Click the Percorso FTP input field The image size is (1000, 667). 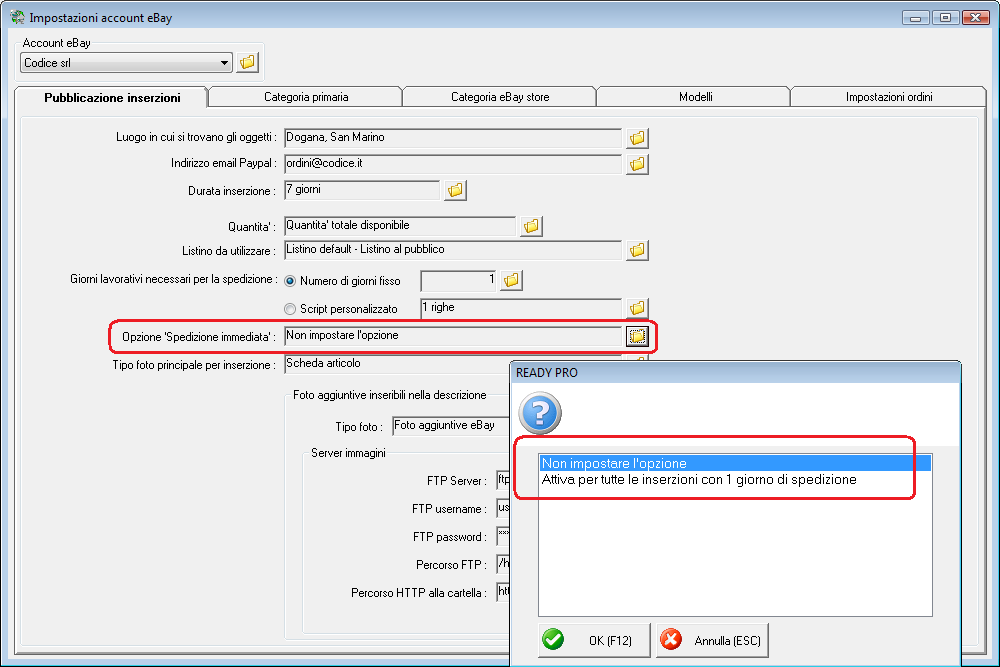(503, 564)
